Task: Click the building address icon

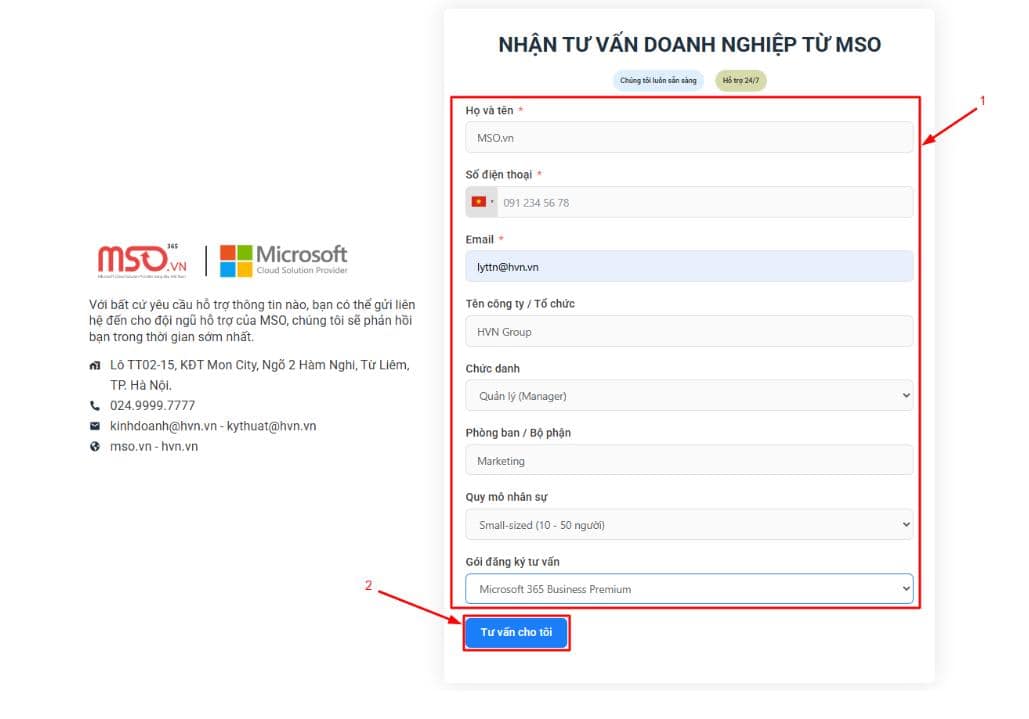Action: tap(95, 365)
